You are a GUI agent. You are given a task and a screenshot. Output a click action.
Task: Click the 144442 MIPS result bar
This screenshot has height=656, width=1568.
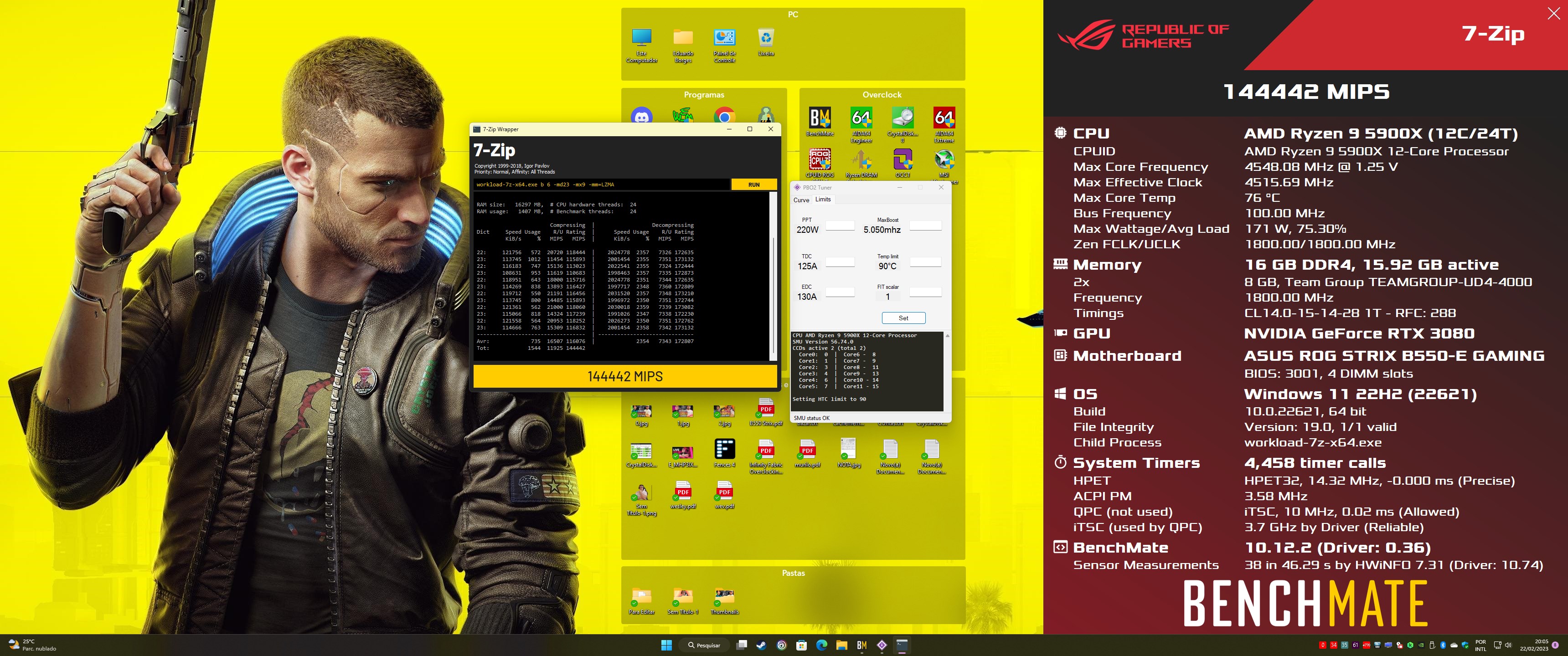[625, 376]
